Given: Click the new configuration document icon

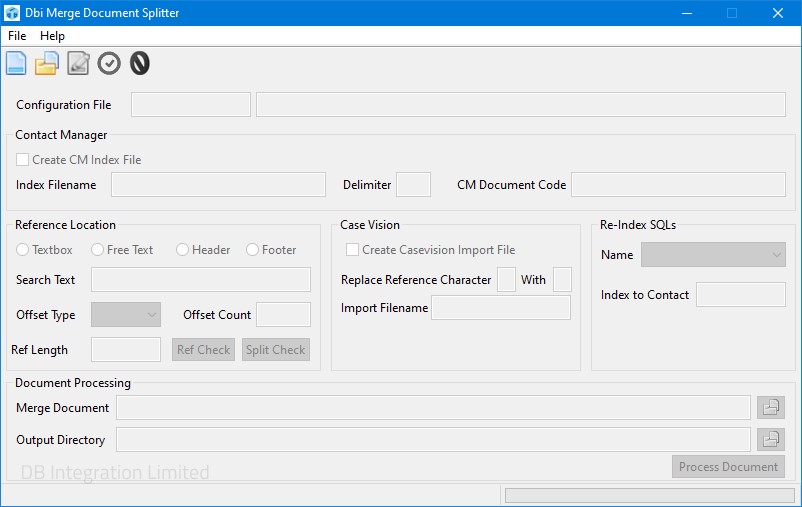Looking at the screenshot, I should click(17, 64).
